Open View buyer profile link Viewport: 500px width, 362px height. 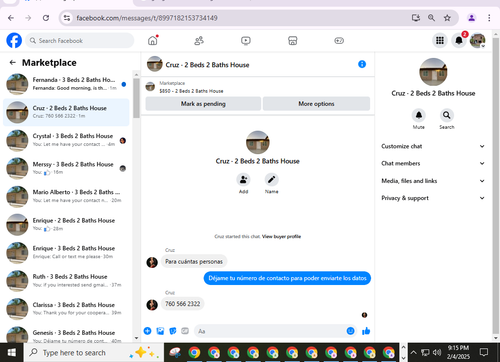pos(281,236)
